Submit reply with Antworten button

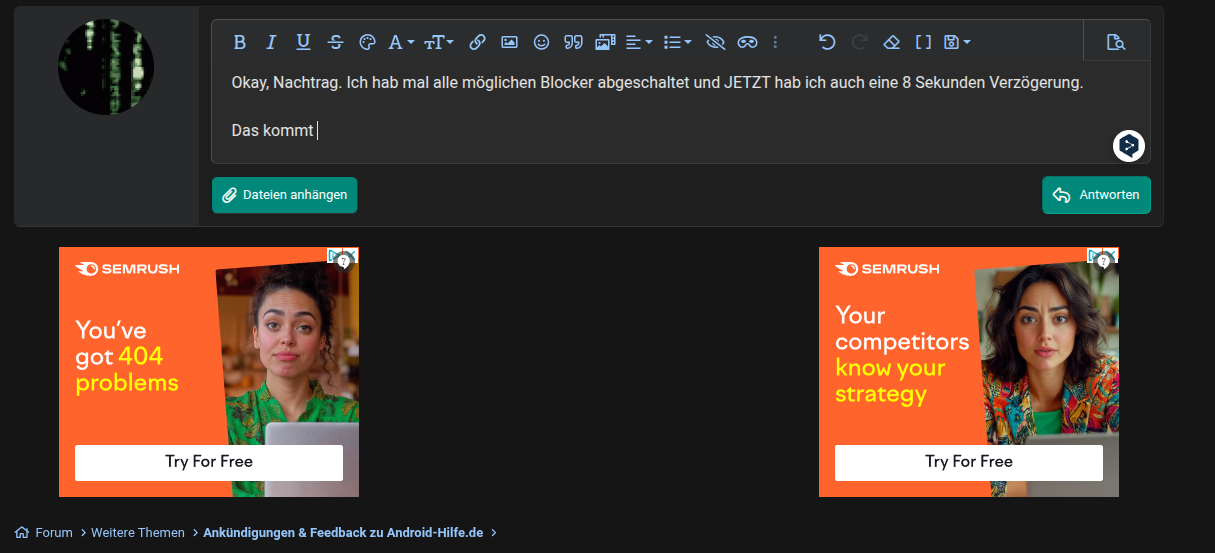pos(1096,195)
